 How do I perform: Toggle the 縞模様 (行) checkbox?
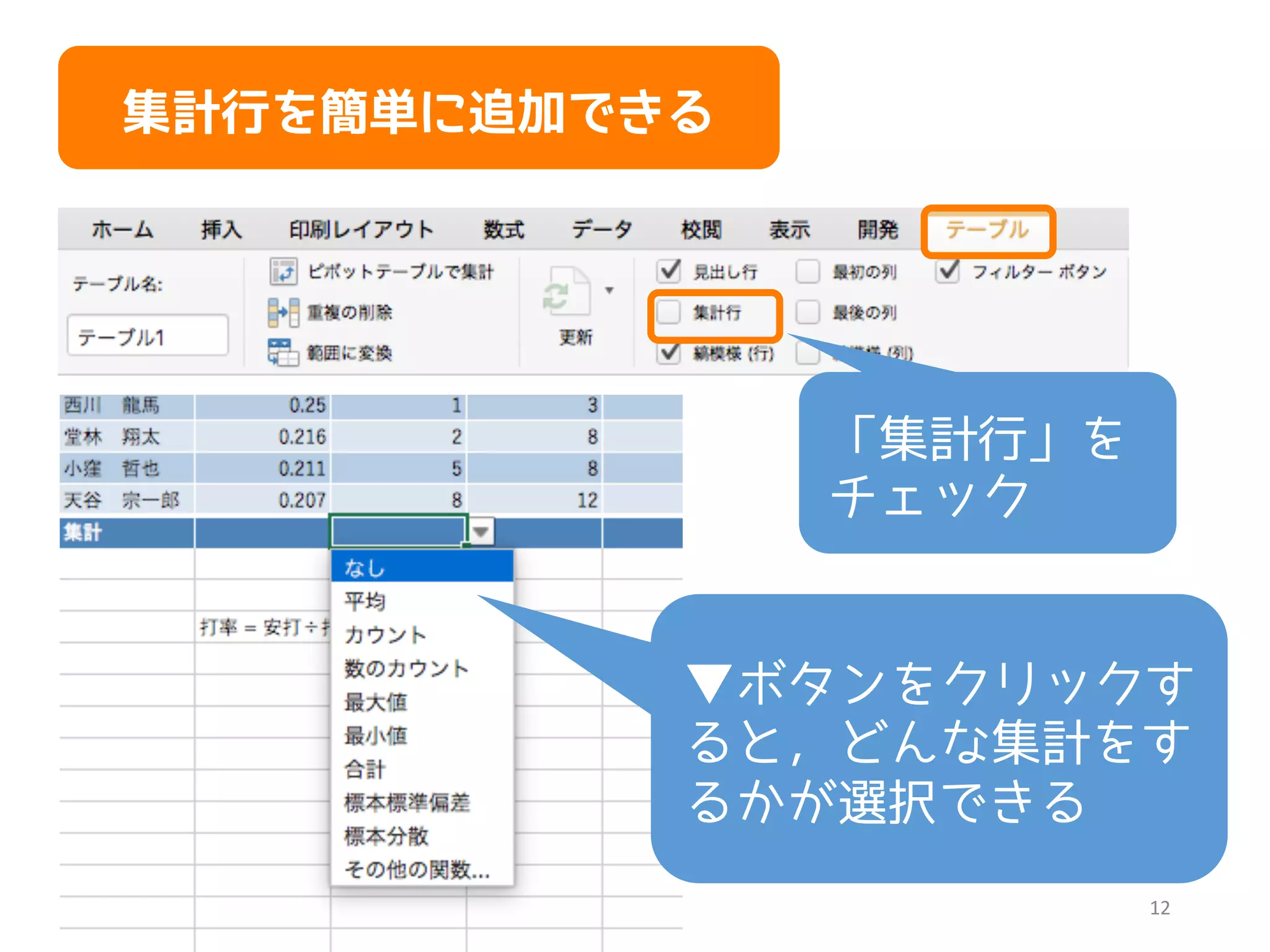tap(669, 353)
